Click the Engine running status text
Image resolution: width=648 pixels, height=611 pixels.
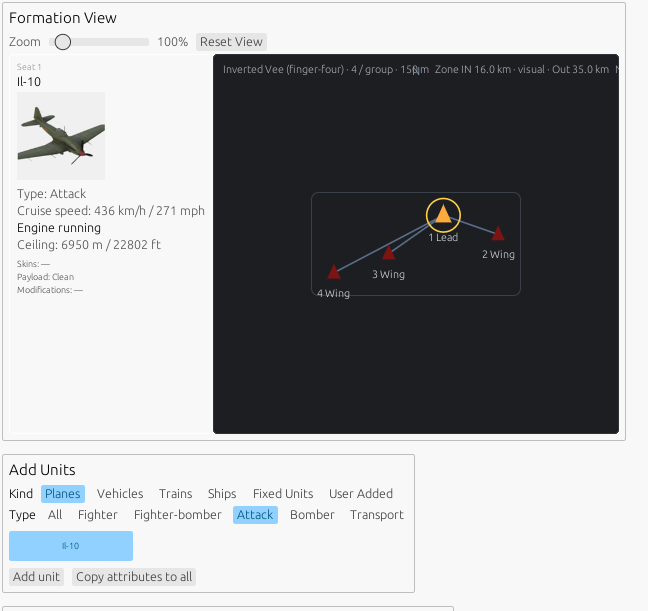click(x=59, y=228)
